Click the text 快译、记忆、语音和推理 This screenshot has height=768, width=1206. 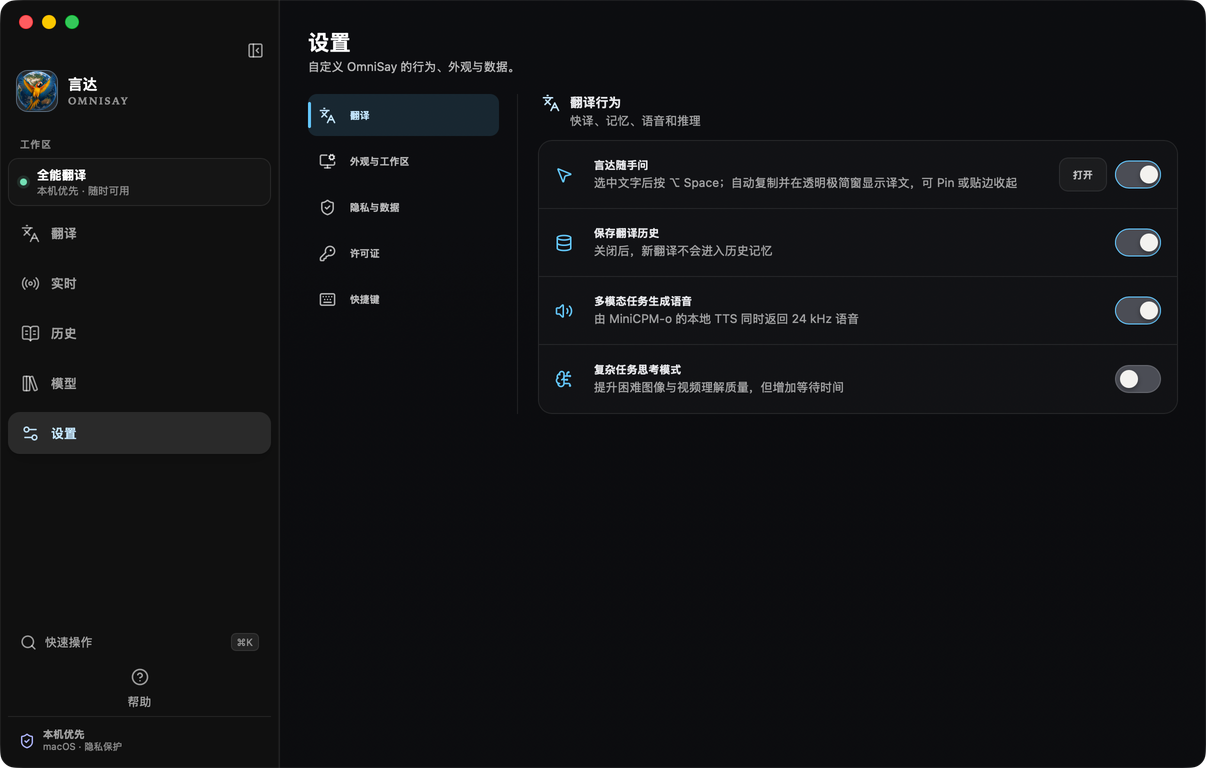pos(635,121)
